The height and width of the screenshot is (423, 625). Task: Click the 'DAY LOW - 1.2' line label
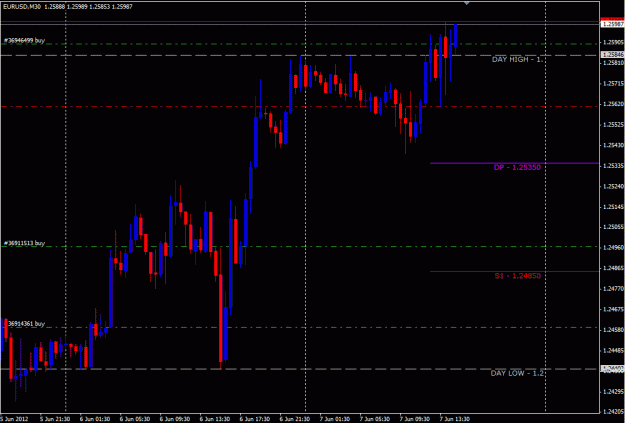point(517,373)
